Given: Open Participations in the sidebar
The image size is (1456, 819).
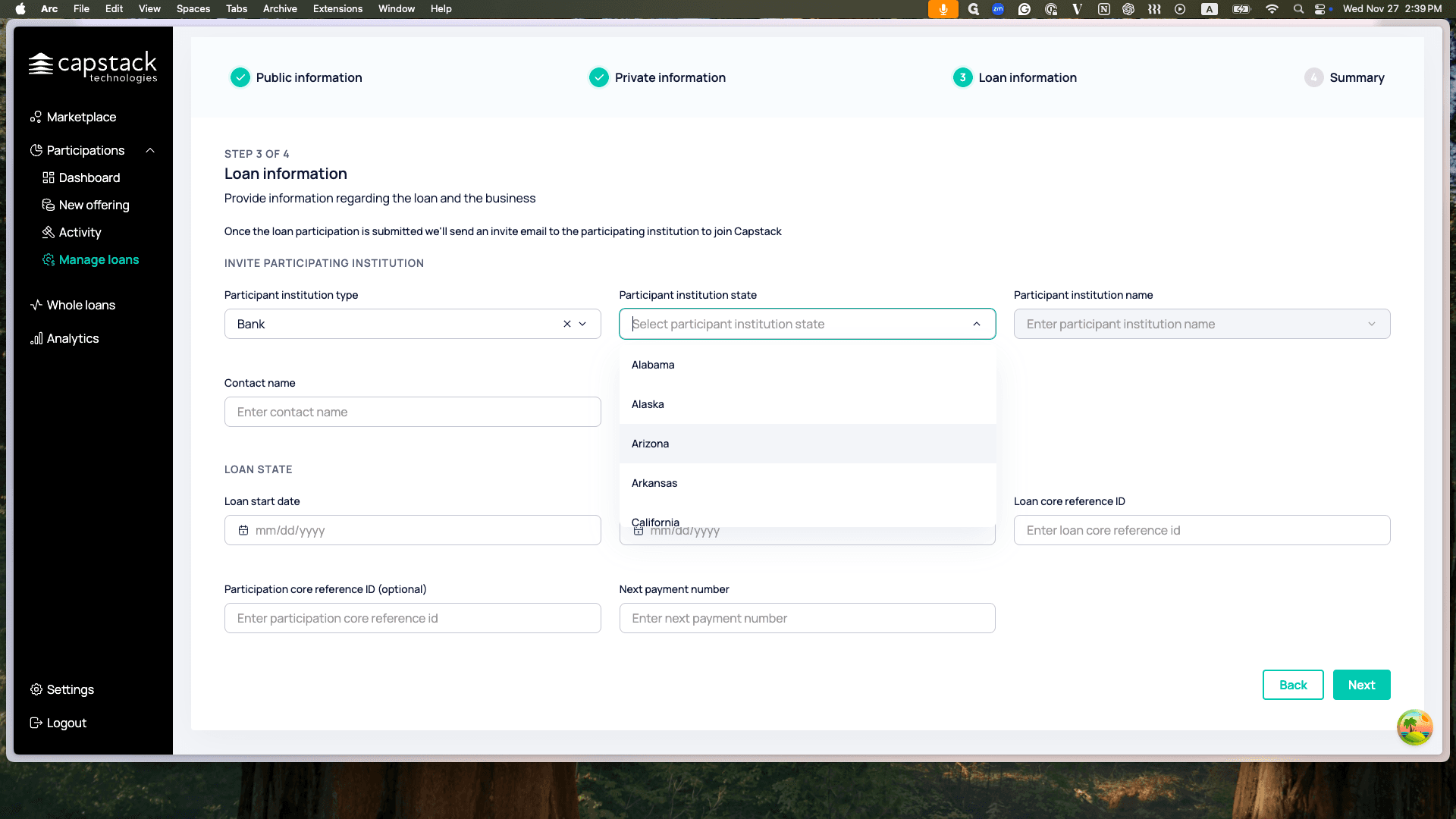Looking at the screenshot, I should [x=77, y=150].
